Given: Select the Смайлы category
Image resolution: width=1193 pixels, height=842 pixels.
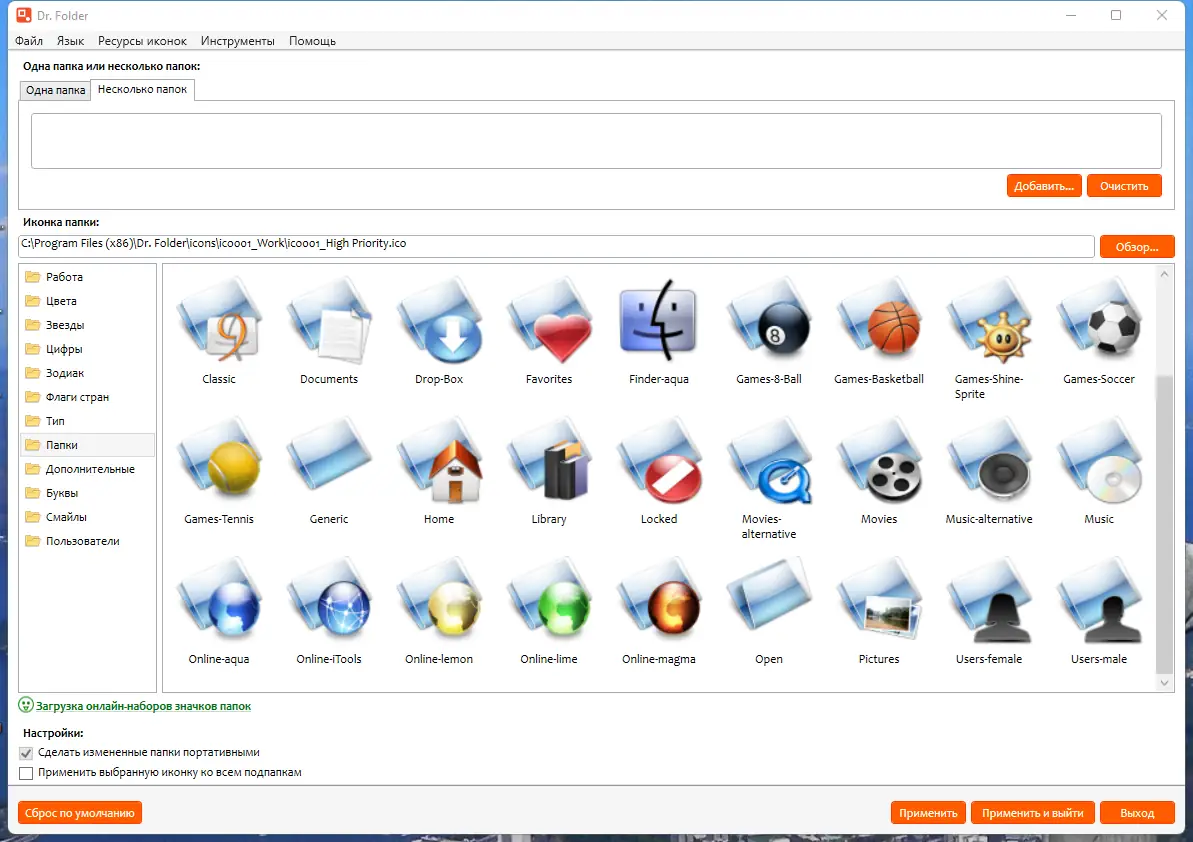Looking at the screenshot, I should click(87, 517).
